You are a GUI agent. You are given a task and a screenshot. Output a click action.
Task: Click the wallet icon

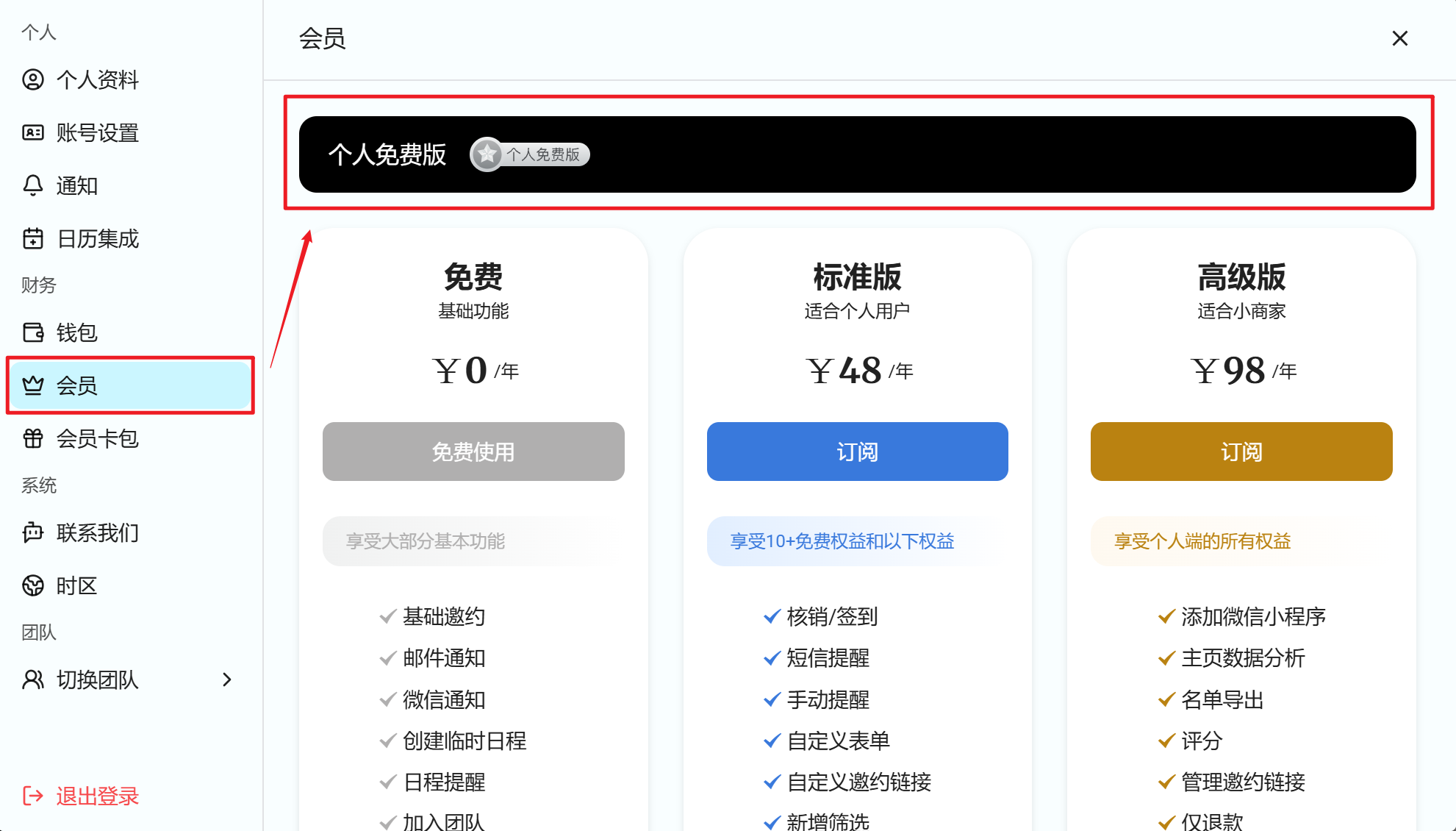click(x=33, y=332)
